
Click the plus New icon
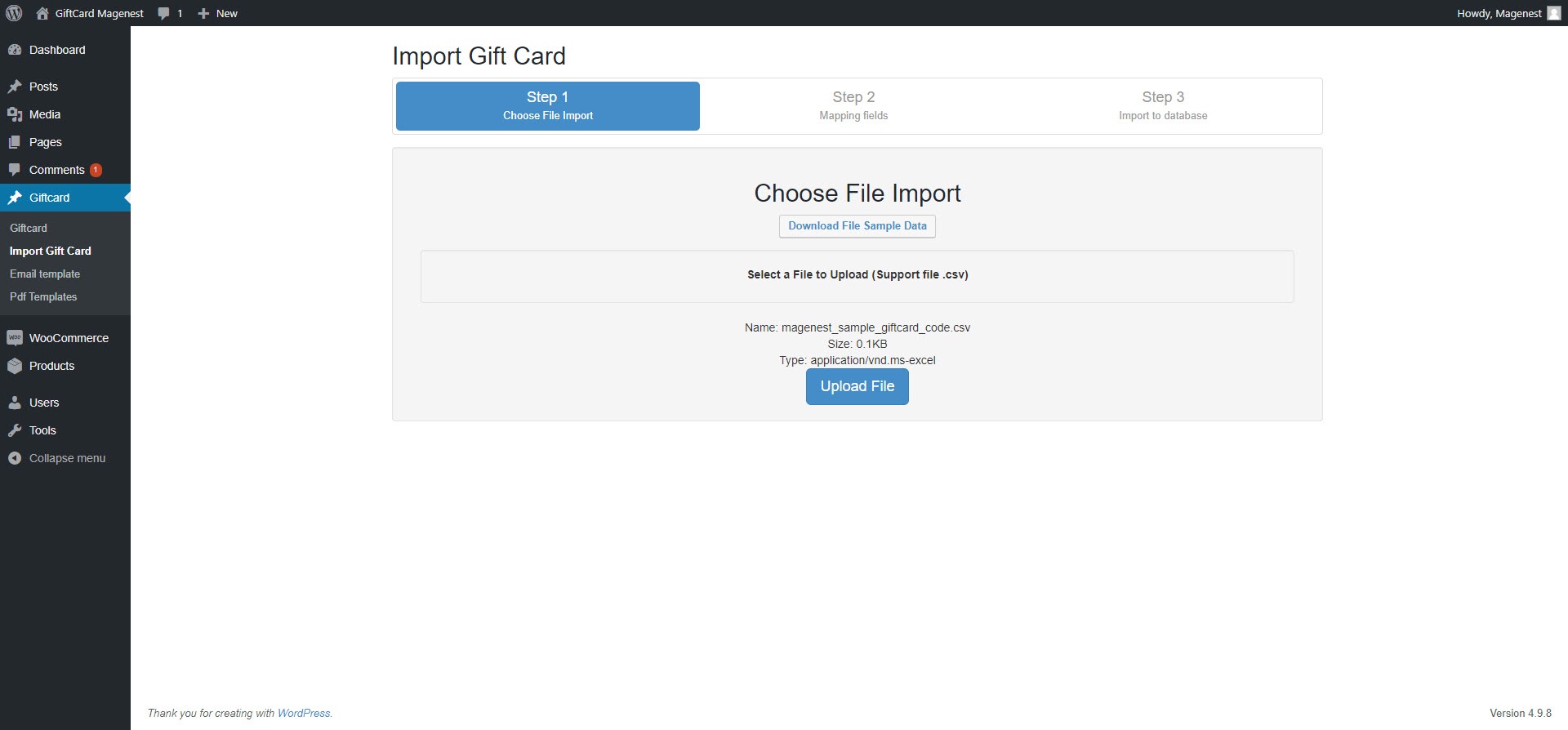coord(204,13)
